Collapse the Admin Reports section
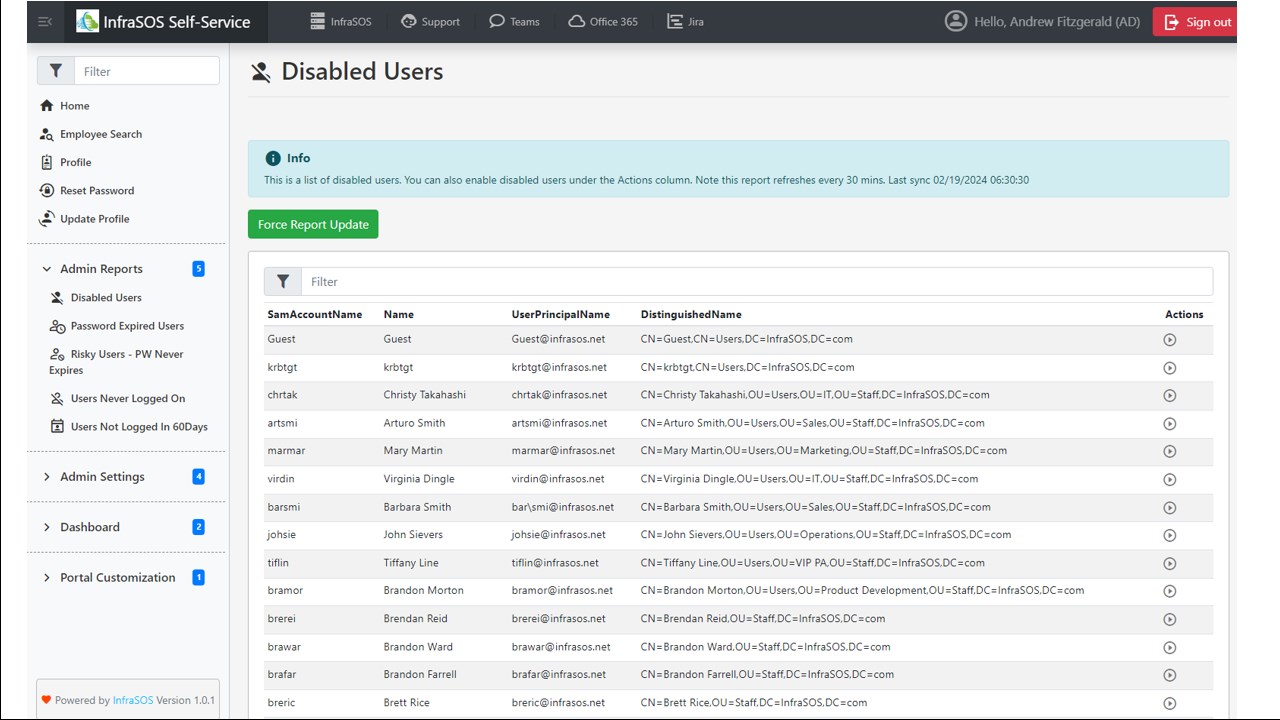This screenshot has width=1280, height=720. pos(47,269)
